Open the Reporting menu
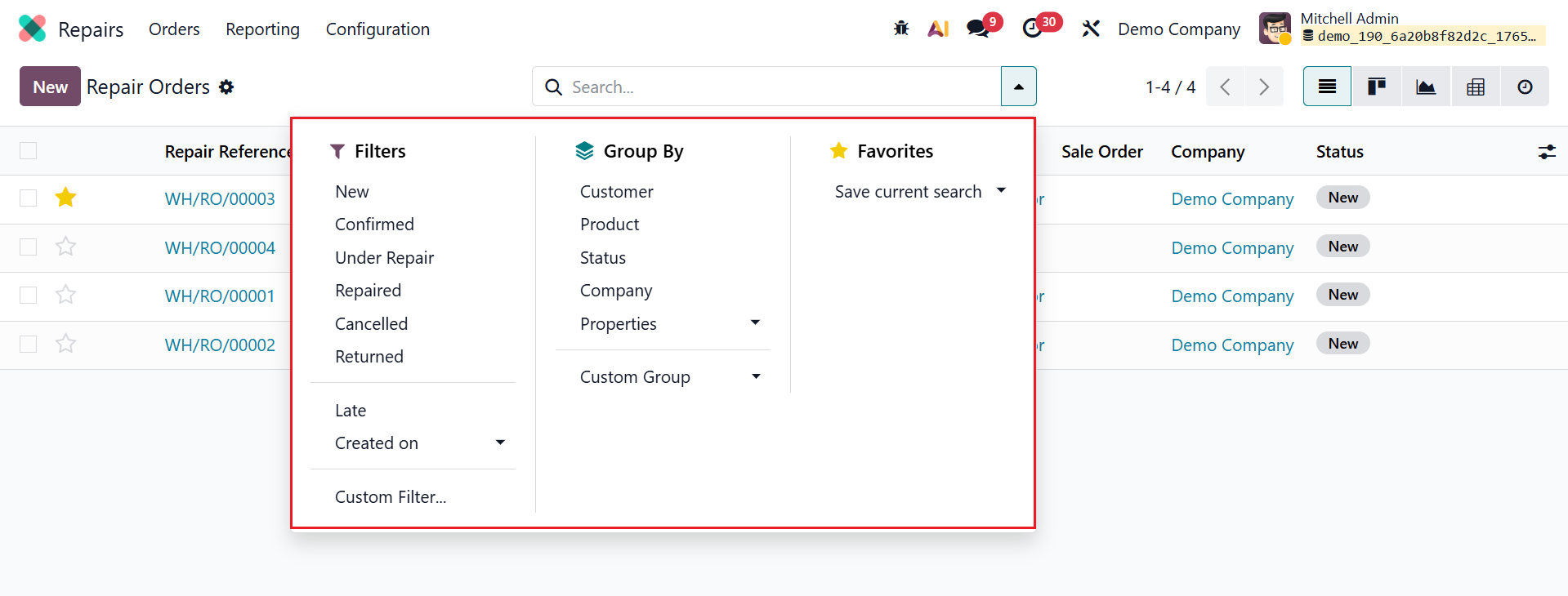 pos(262,29)
